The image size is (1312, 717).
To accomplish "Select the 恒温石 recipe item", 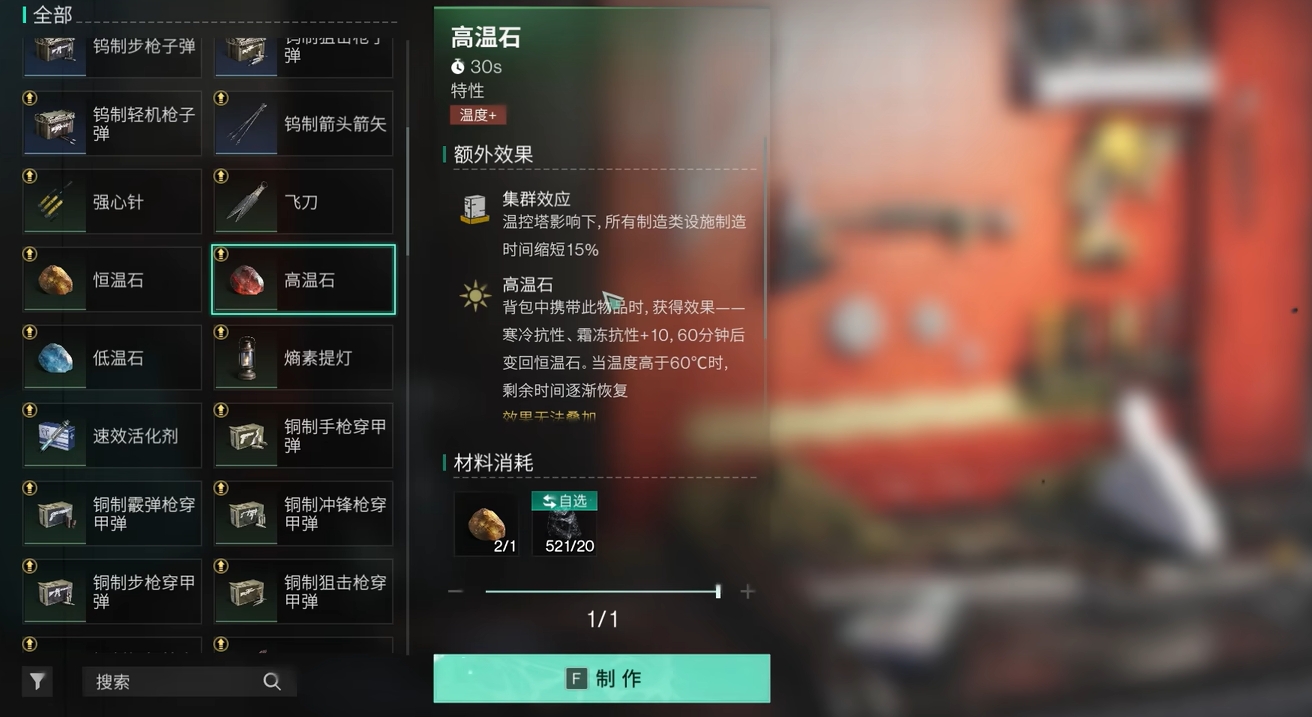I will coord(112,280).
